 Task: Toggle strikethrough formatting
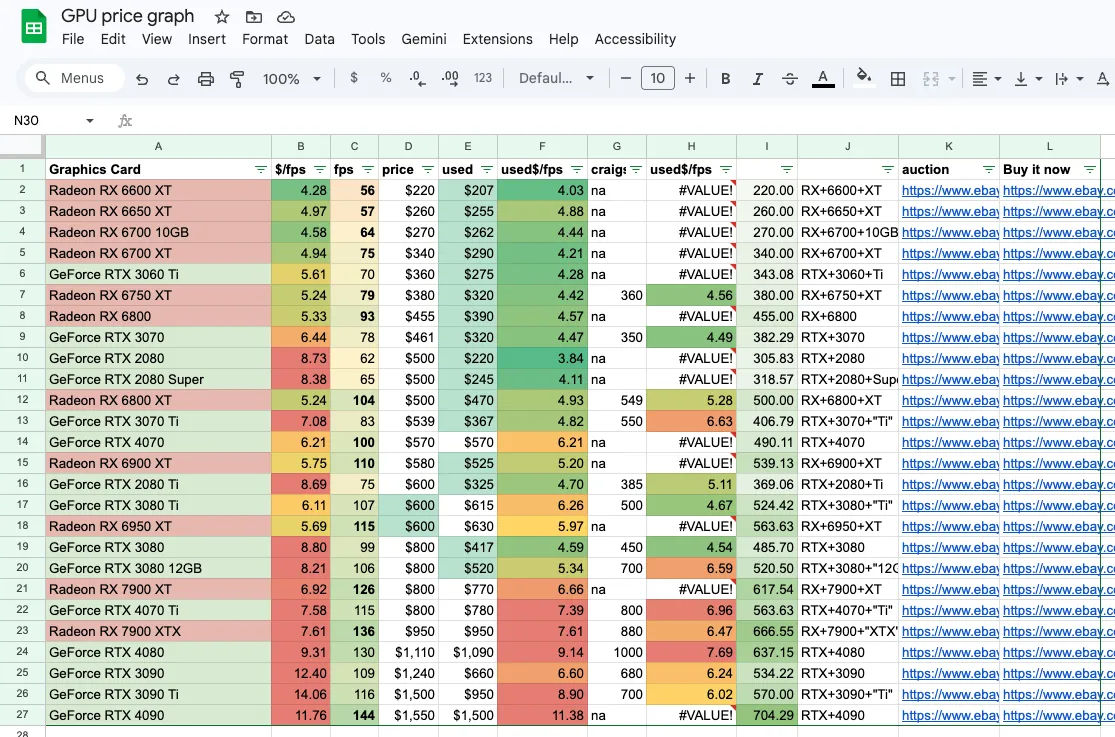click(789, 79)
